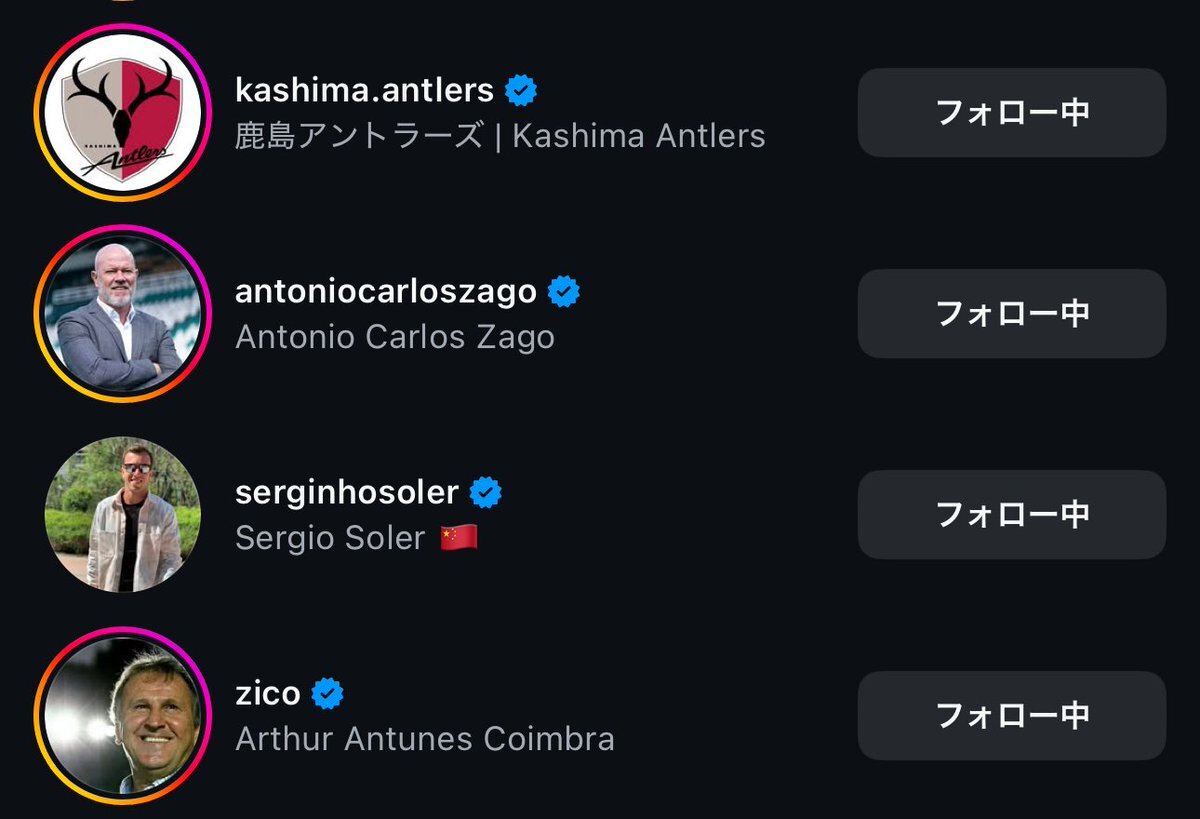Image resolution: width=1200 pixels, height=819 pixels.
Task: Click verified badge next to zico
Action: pyautogui.click(x=327, y=693)
